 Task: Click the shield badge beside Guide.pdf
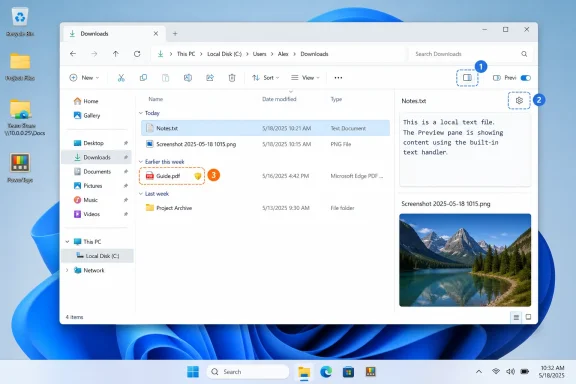pyautogui.click(x=198, y=176)
